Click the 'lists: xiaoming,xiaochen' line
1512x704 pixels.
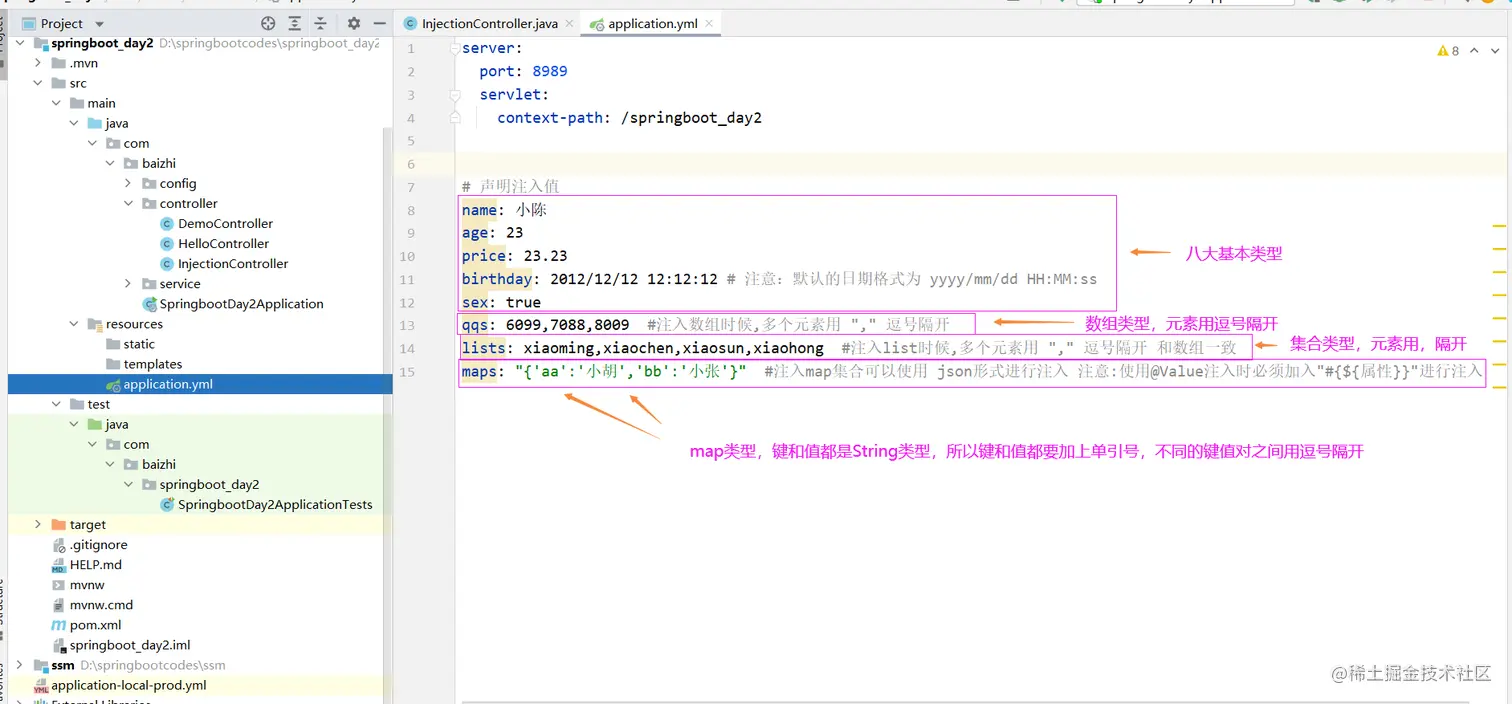[642, 348]
